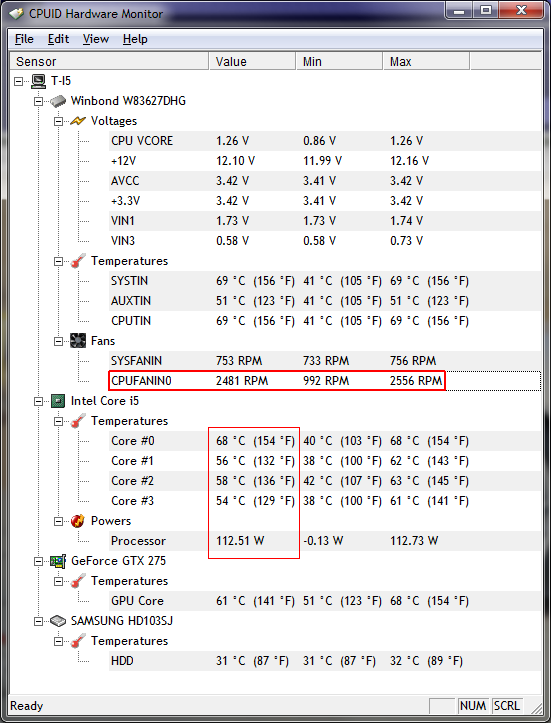This screenshot has width=551, height=723.
Task: Click the Min column header
Action: [339, 61]
